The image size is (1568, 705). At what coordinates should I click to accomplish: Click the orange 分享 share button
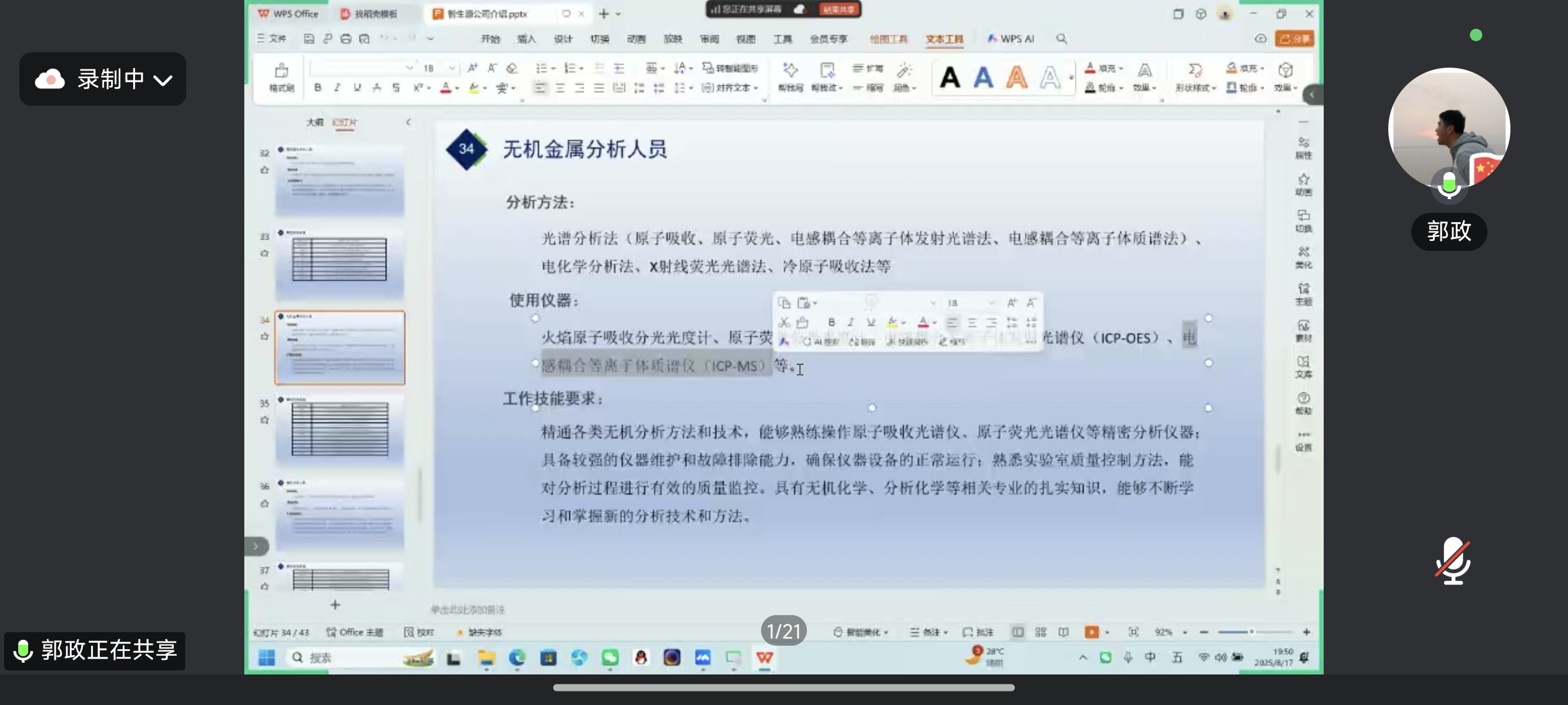tap(1295, 39)
